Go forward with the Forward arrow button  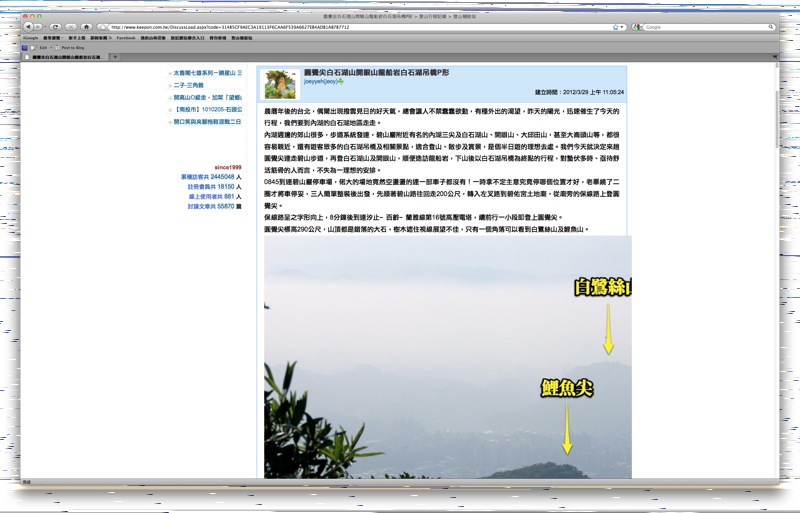(x=38, y=27)
